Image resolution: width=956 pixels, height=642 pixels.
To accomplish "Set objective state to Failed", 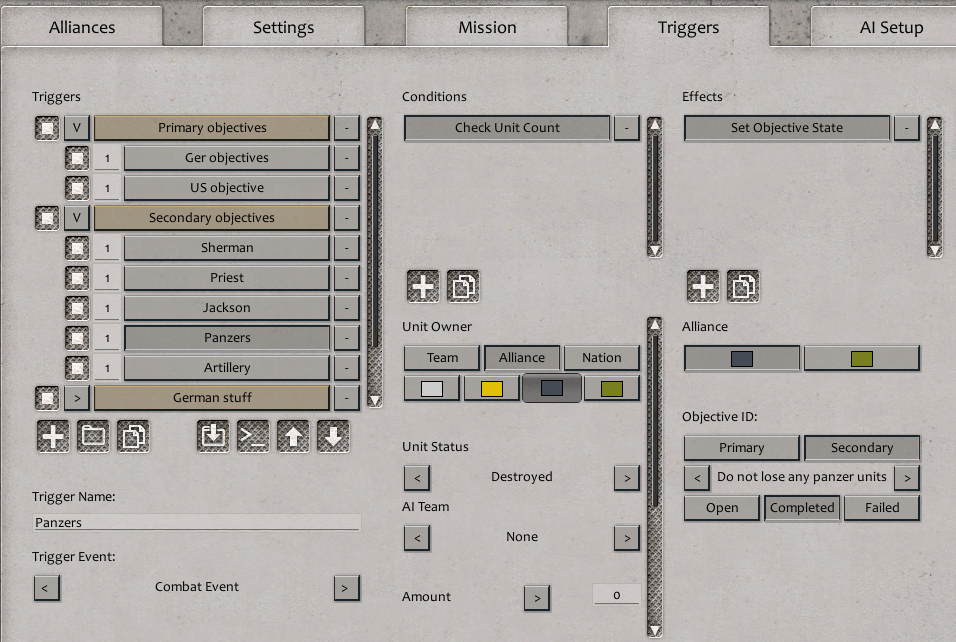I will pyautogui.click(x=881, y=508).
